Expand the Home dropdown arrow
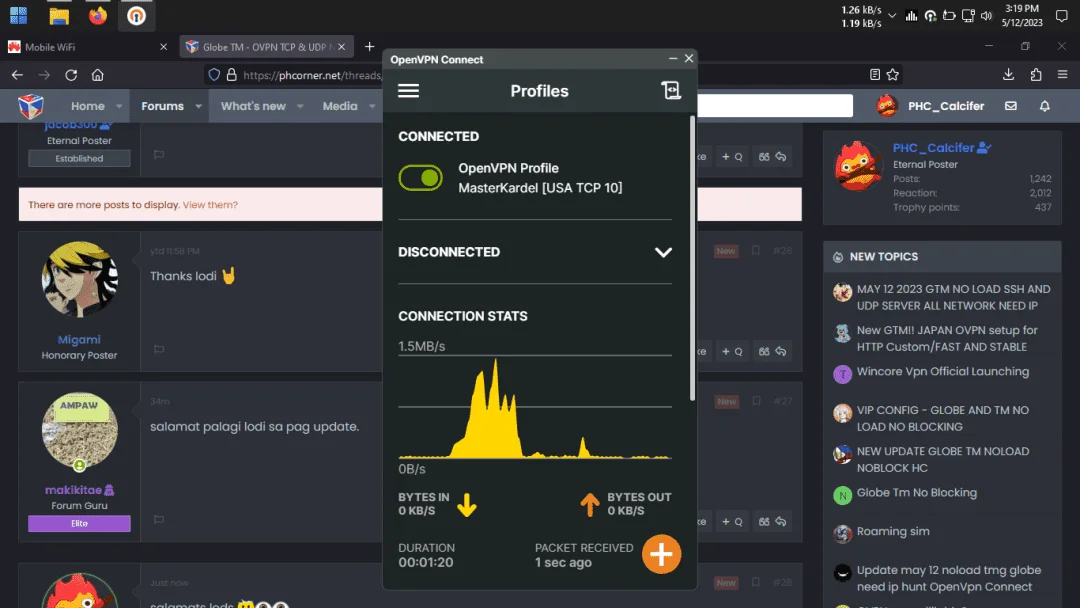This screenshot has height=608, width=1080. [119, 107]
